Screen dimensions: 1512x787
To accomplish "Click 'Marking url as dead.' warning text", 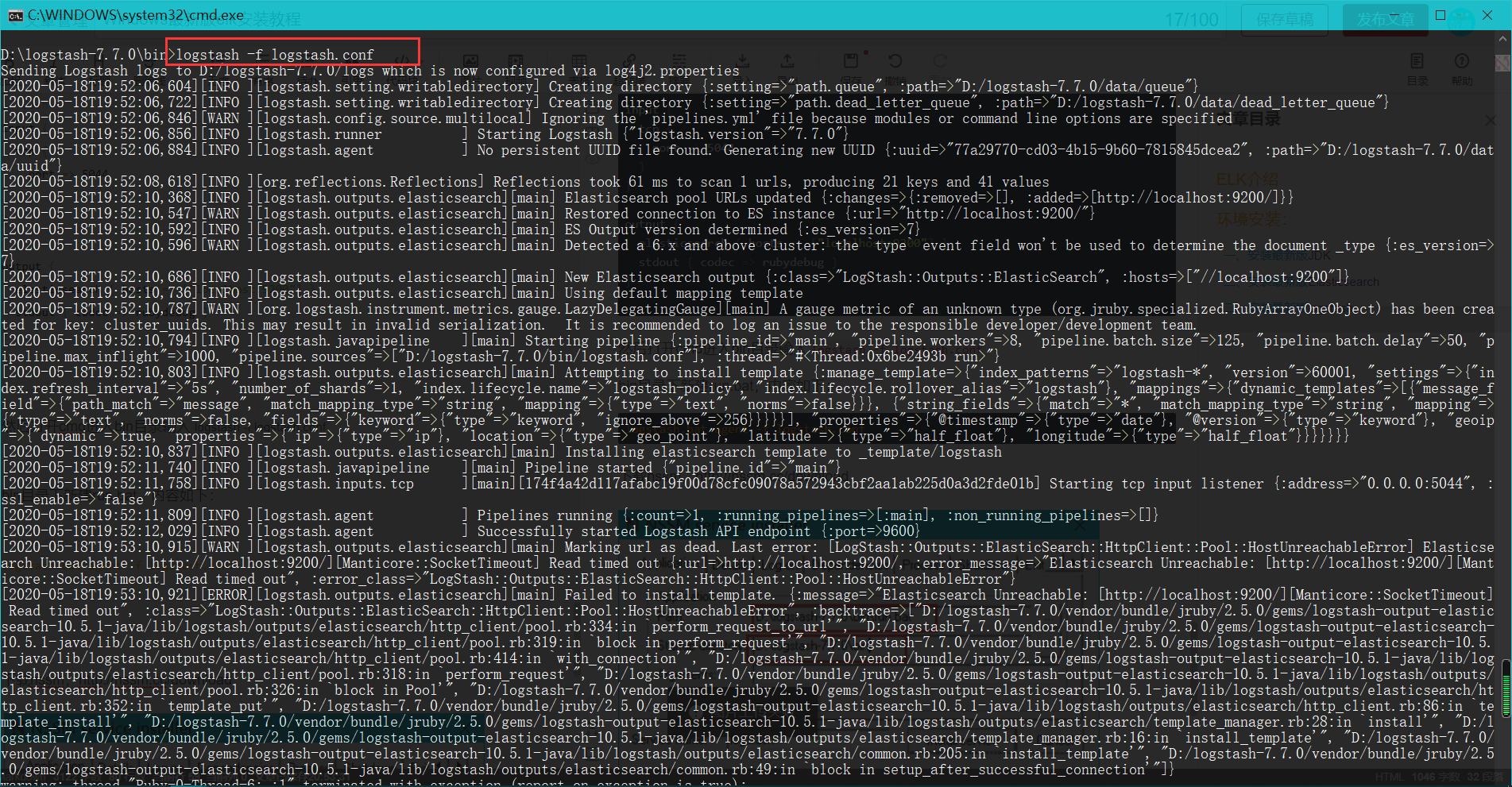I will click(x=642, y=547).
